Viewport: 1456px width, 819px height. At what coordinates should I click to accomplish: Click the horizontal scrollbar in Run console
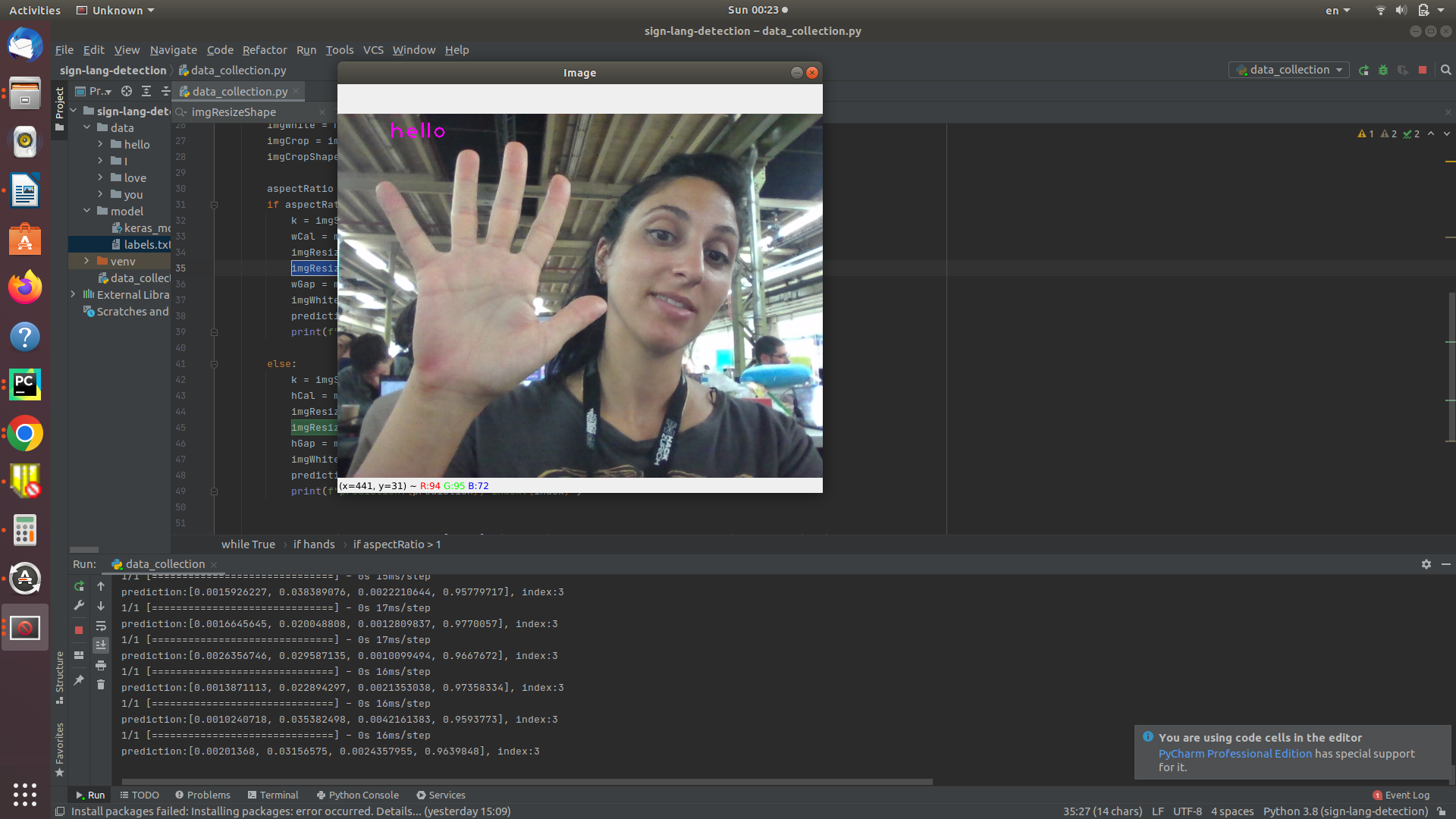[x=526, y=781]
